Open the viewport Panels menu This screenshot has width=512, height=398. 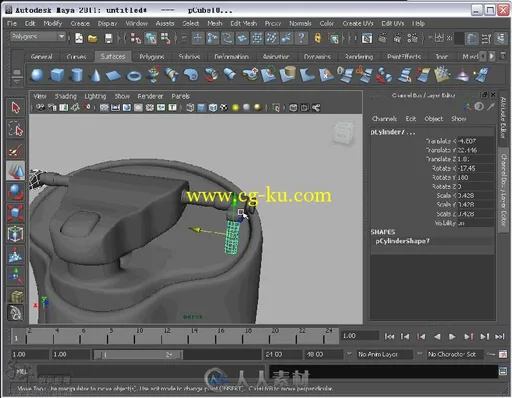(x=181, y=96)
